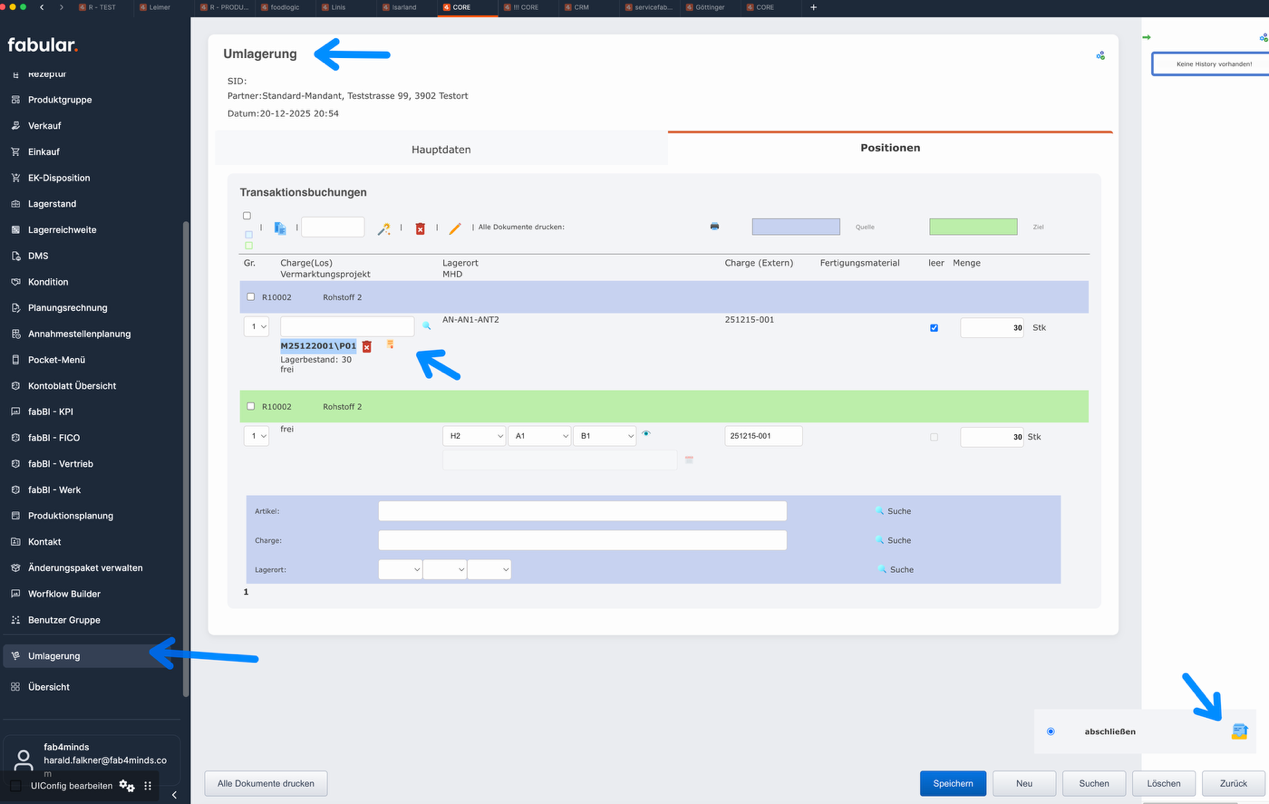Select the abschließen radio button
This screenshot has width=1269, height=804.
1050,732
